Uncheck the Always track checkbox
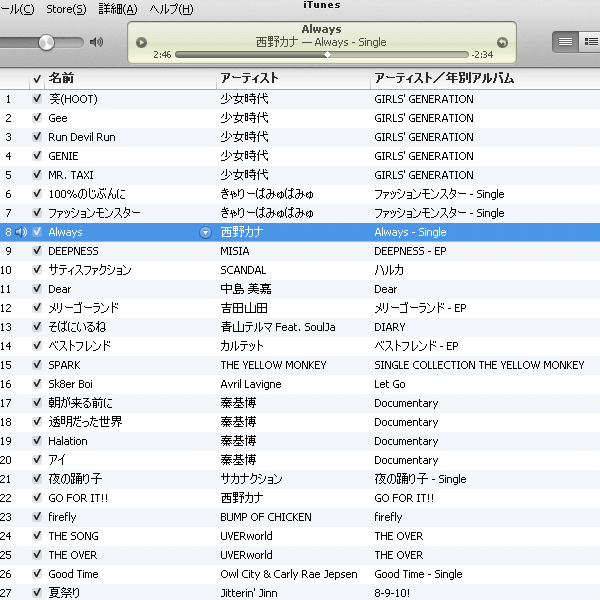600x600 pixels. point(37,232)
